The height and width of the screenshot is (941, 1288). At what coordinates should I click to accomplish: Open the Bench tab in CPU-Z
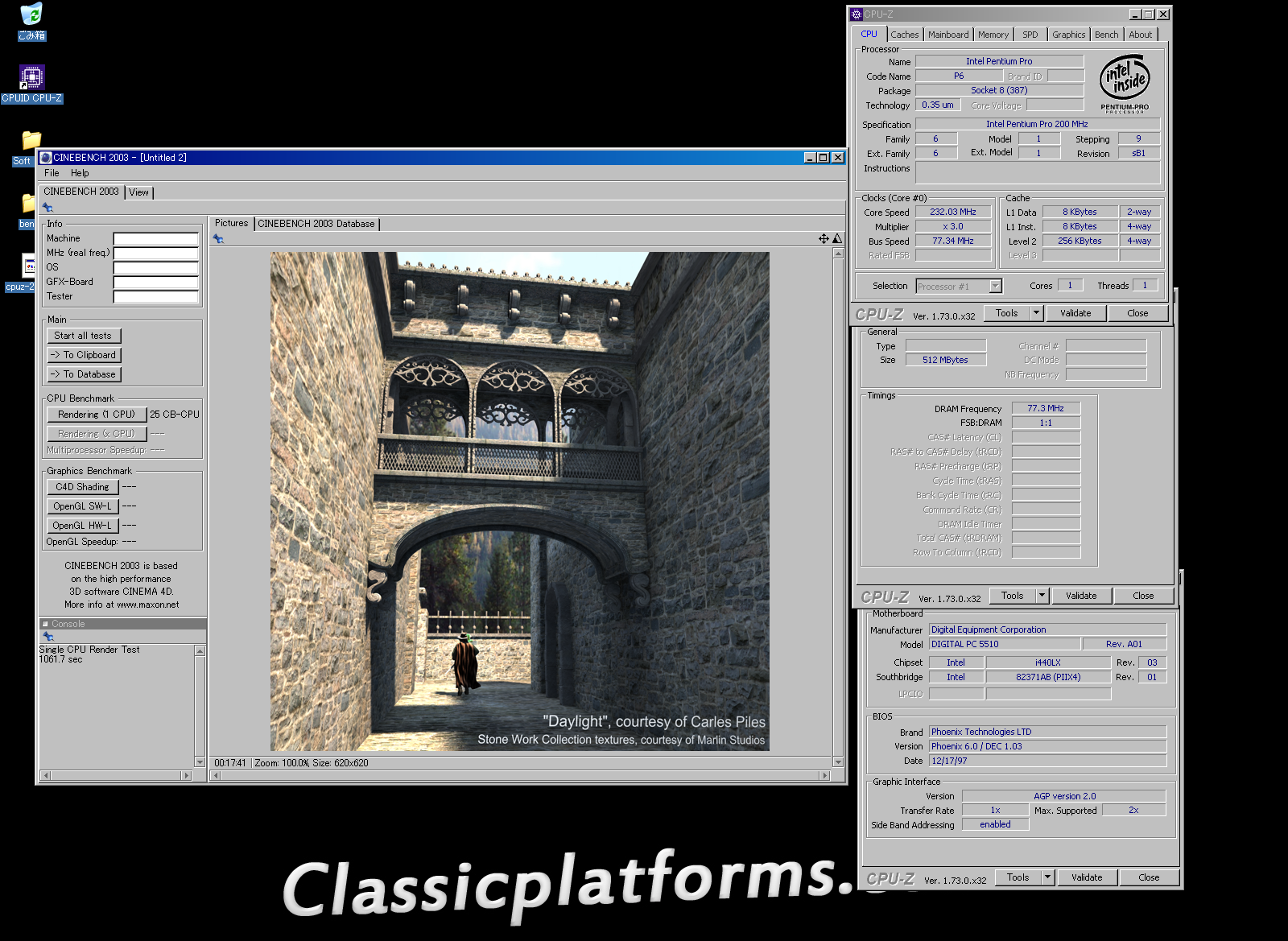click(1107, 35)
